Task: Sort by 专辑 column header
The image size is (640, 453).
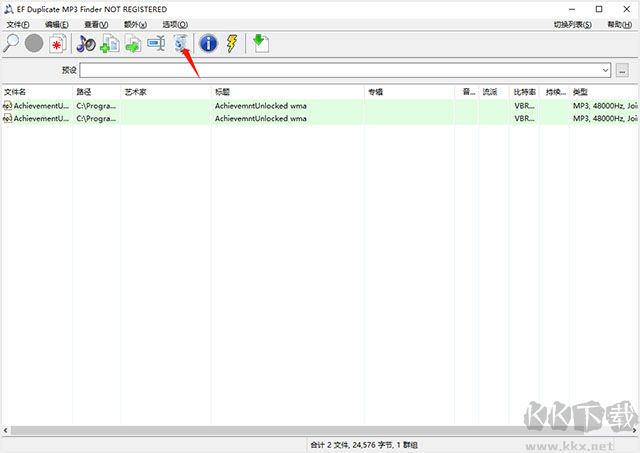Action: [409, 92]
